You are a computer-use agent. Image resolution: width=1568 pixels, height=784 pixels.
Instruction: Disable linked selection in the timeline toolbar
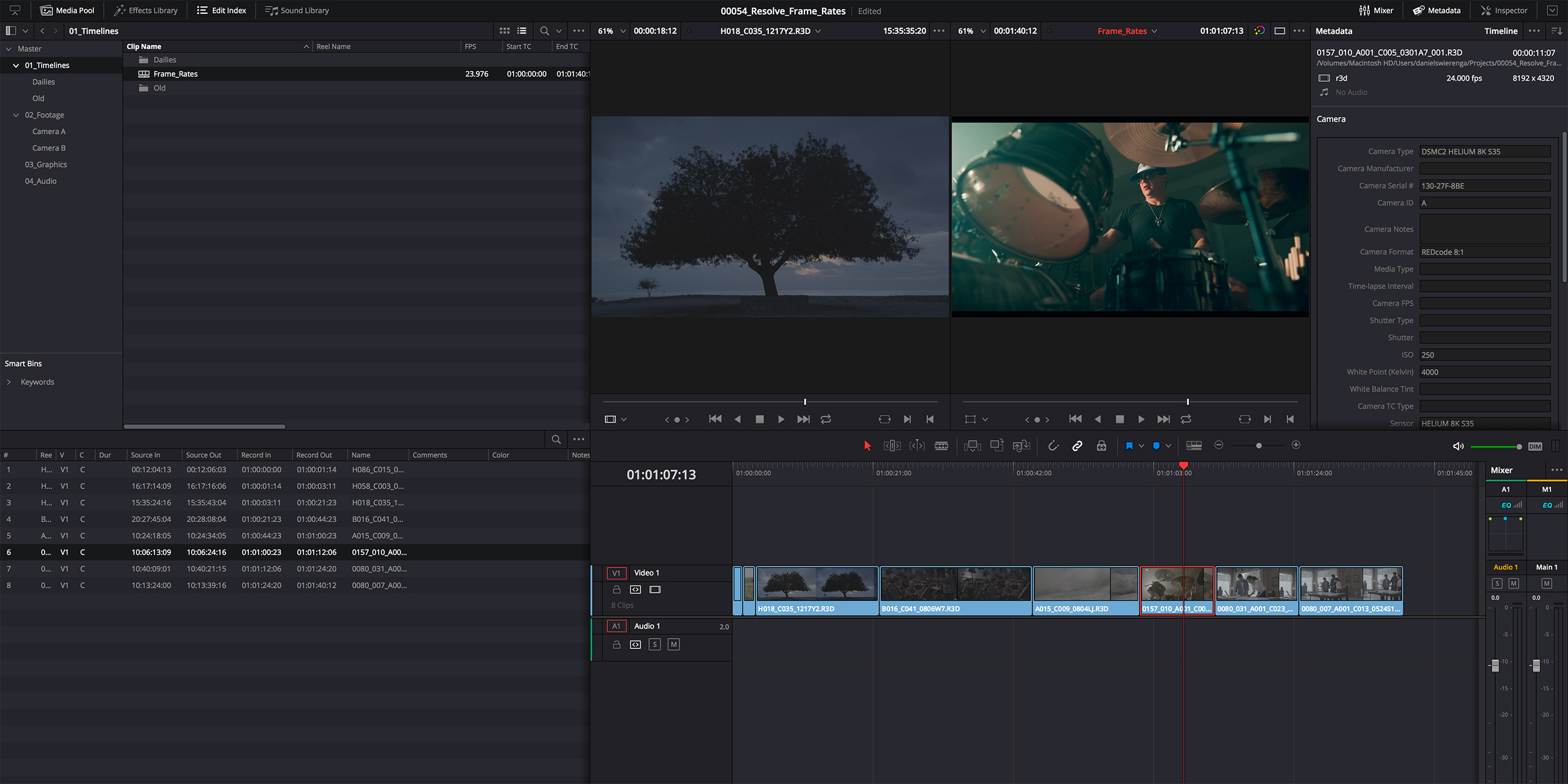[x=1077, y=446]
